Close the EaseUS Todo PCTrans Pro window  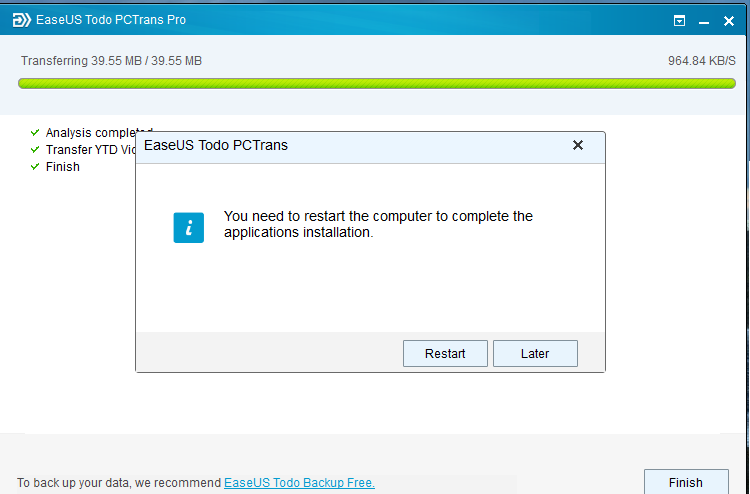[x=728, y=21]
